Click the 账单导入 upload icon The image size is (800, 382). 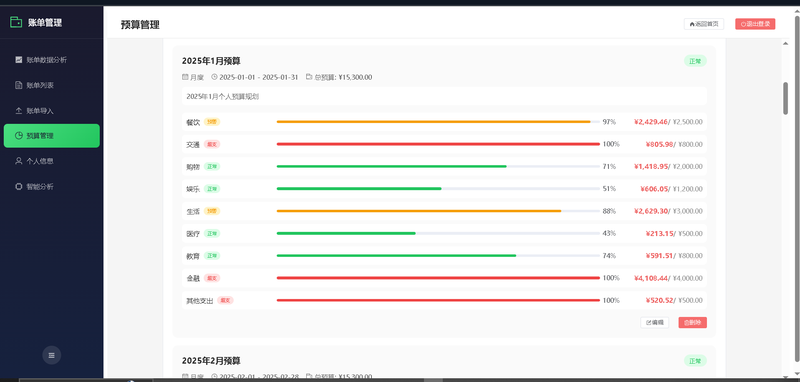(x=18, y=111)
